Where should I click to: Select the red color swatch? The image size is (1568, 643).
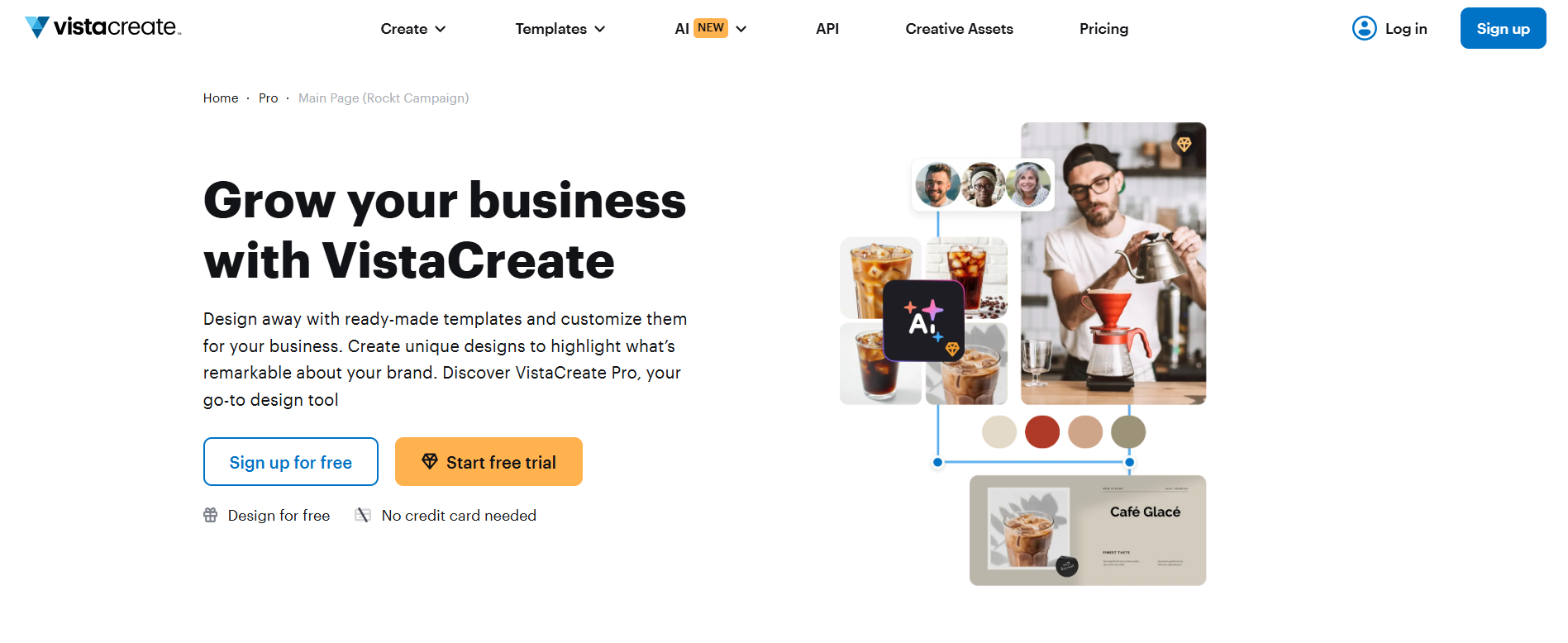click(1042, 431)
